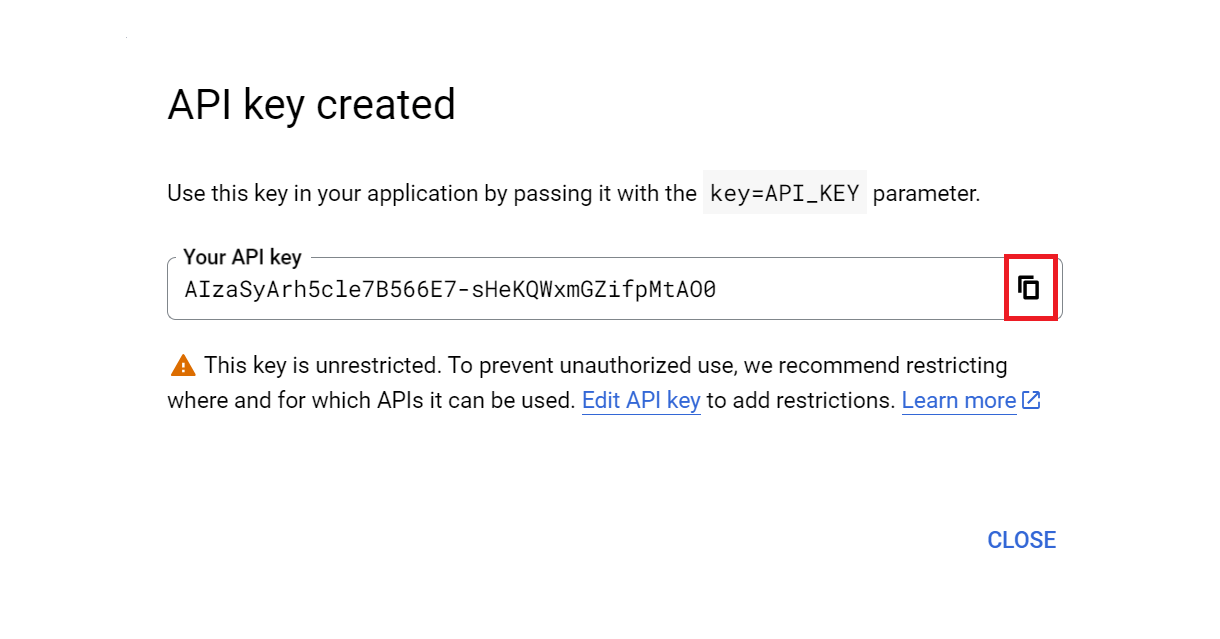The height and width of the screenshot is (639, 1220).
Task: Close the API key created dialog
Action: 1021,540
